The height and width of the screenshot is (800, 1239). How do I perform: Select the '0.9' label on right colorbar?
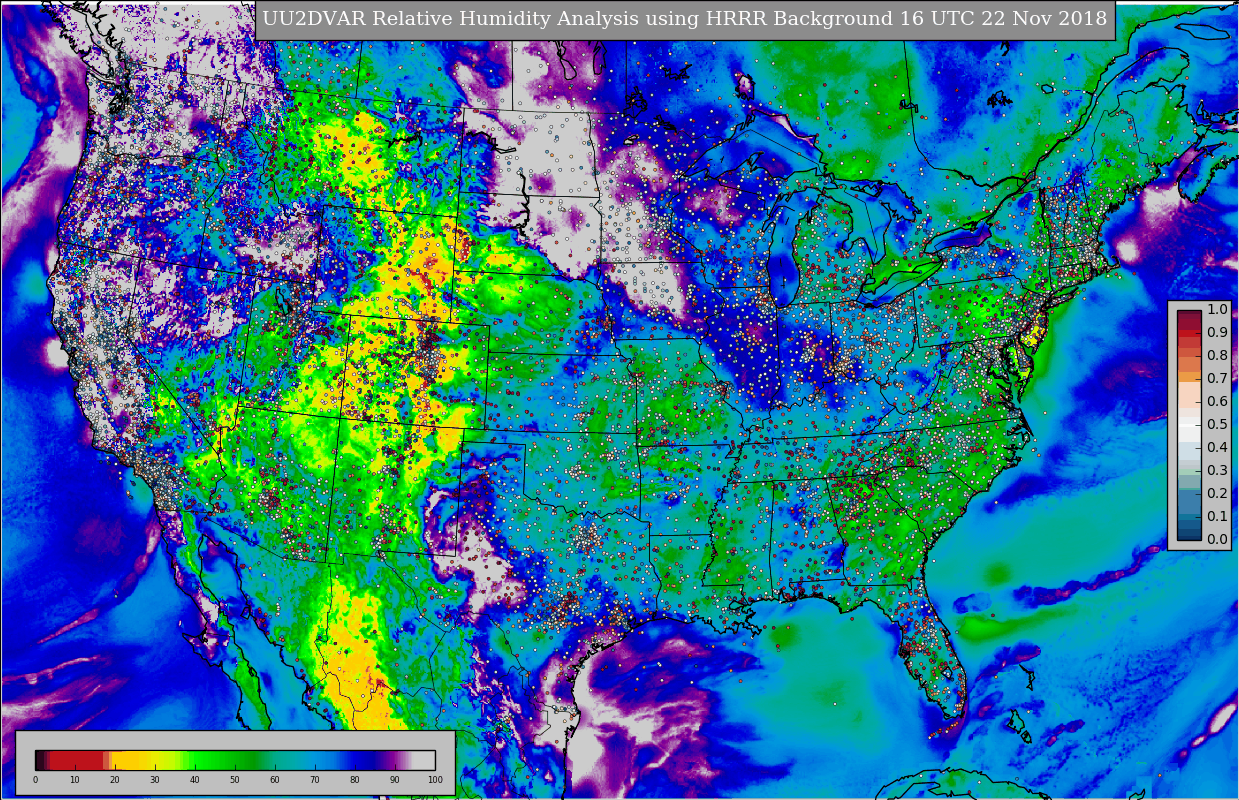(x=1217, y=333)
